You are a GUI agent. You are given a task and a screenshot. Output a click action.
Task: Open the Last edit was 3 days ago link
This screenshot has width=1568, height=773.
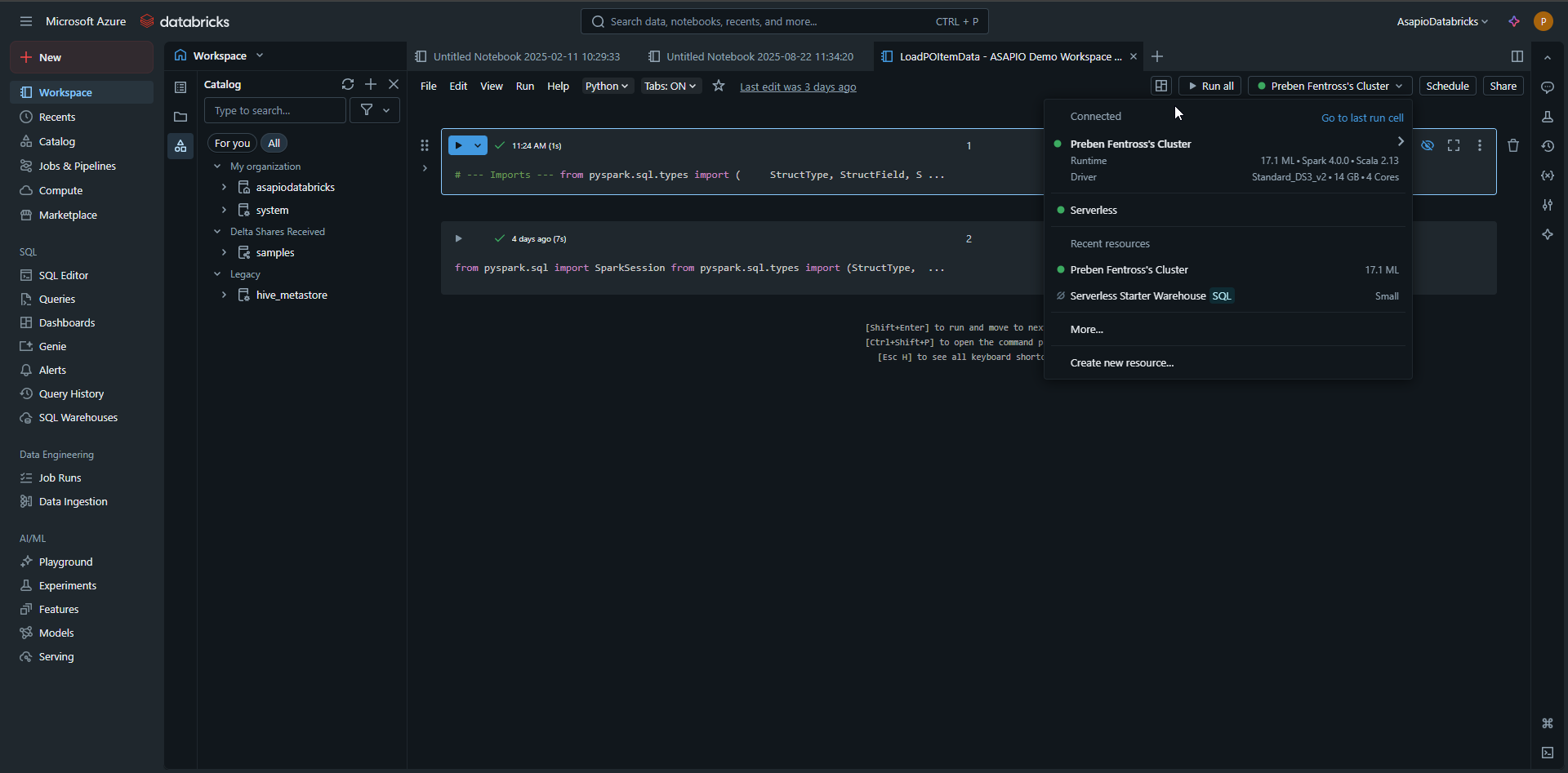[x=798, y=87]
